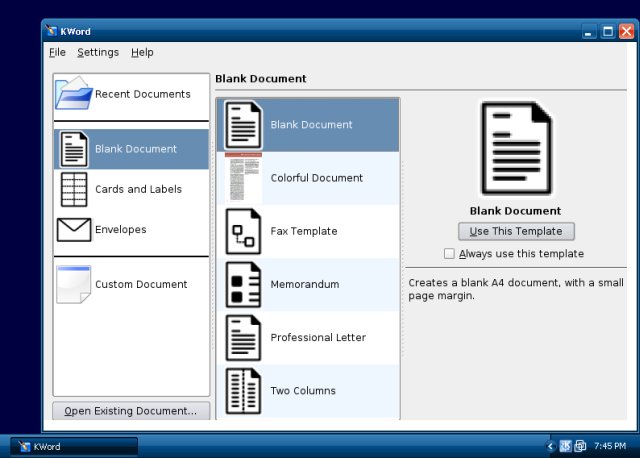Screen dimensions: 640x458
Task: Click the Open Existing Document button
Action: 131,411
